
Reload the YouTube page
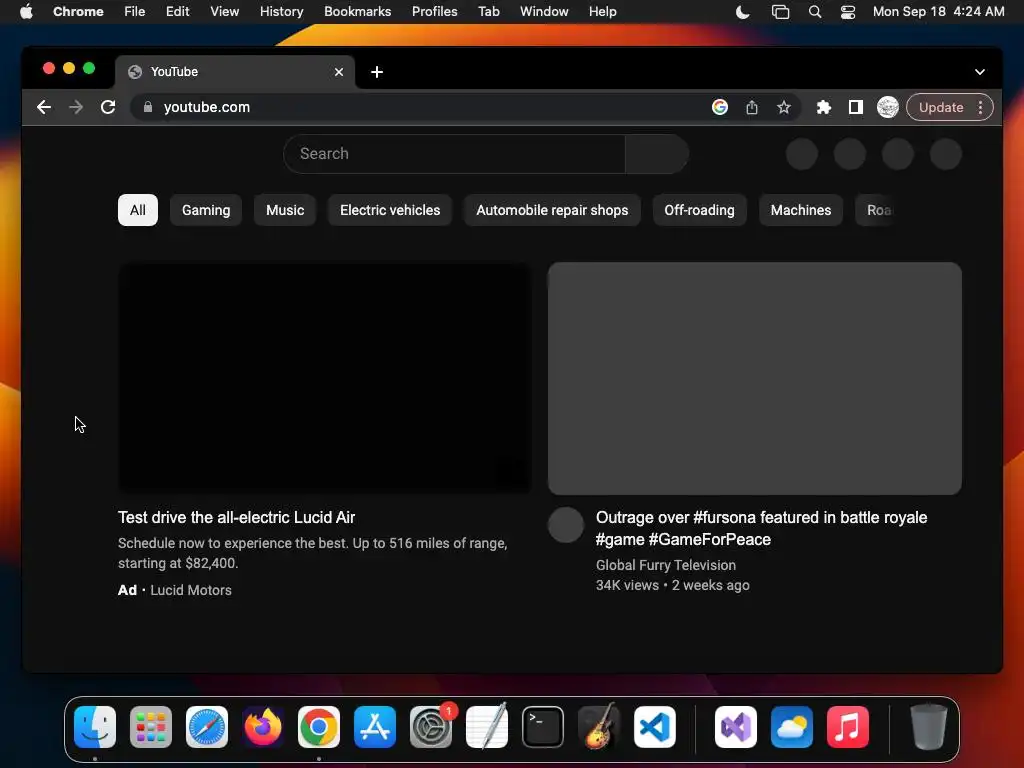coord(108,107)
